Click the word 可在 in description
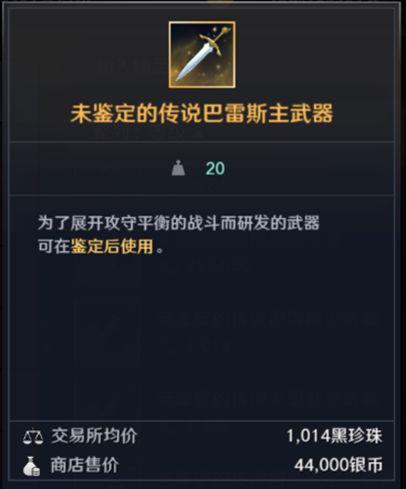The width and height of the screenshot is (406, 489). 53,246
